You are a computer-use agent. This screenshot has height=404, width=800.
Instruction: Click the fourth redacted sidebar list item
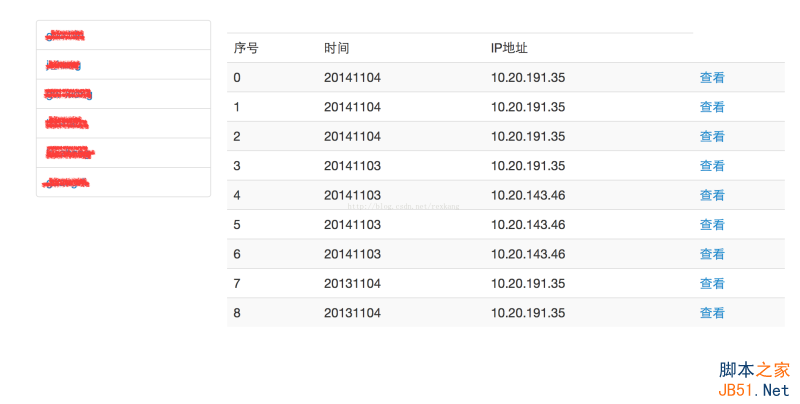point(67,124)
